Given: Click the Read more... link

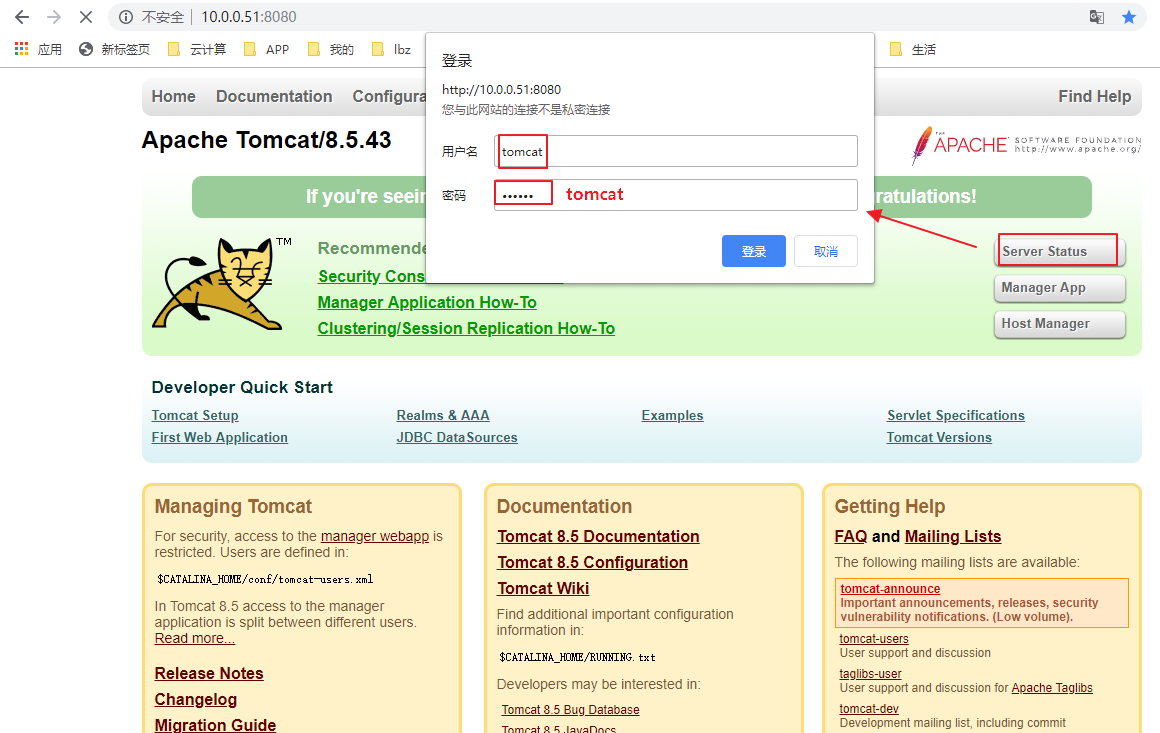Looking at the screenshot, I should click(x=195, y=638).
